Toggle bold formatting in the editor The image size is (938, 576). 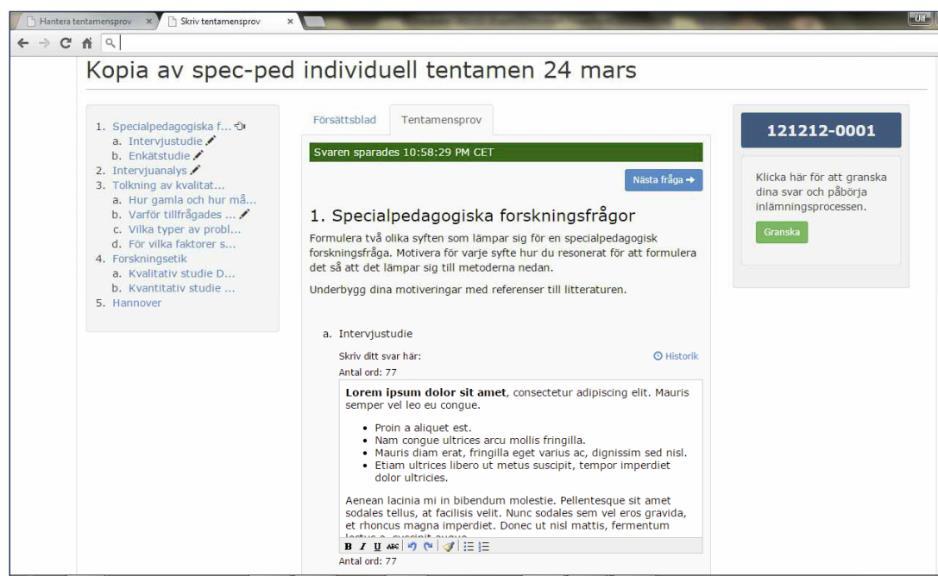[x=348, y=546]
